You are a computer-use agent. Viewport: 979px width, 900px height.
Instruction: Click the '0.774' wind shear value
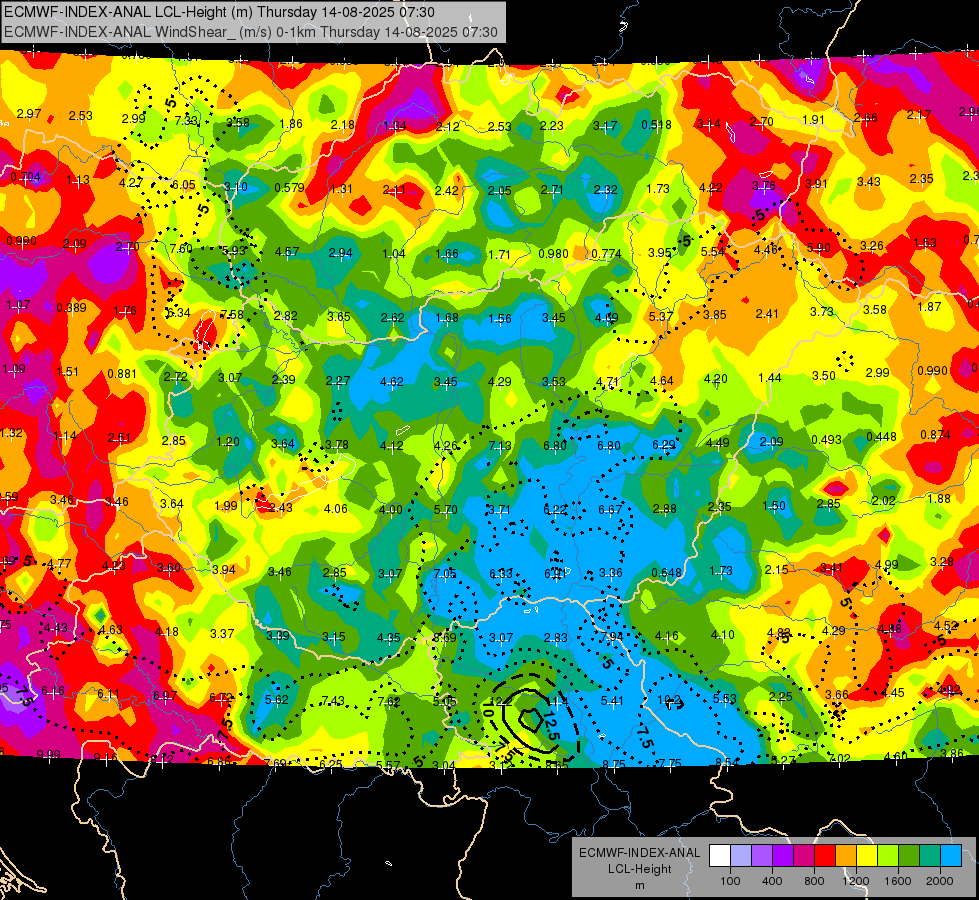point(606,254)
